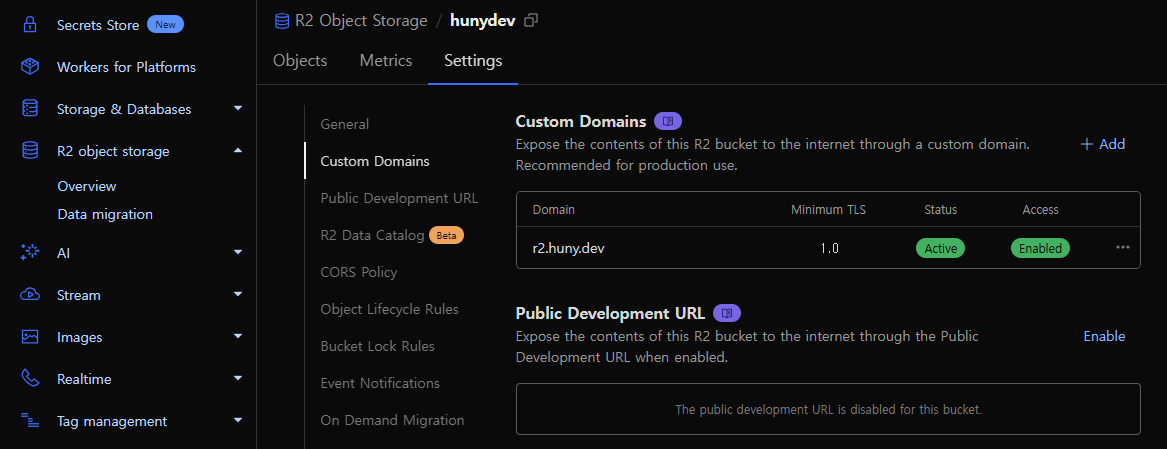
Task: Enable the Public Development URL
Action: pyautogui.click(x=1104, y=337)
